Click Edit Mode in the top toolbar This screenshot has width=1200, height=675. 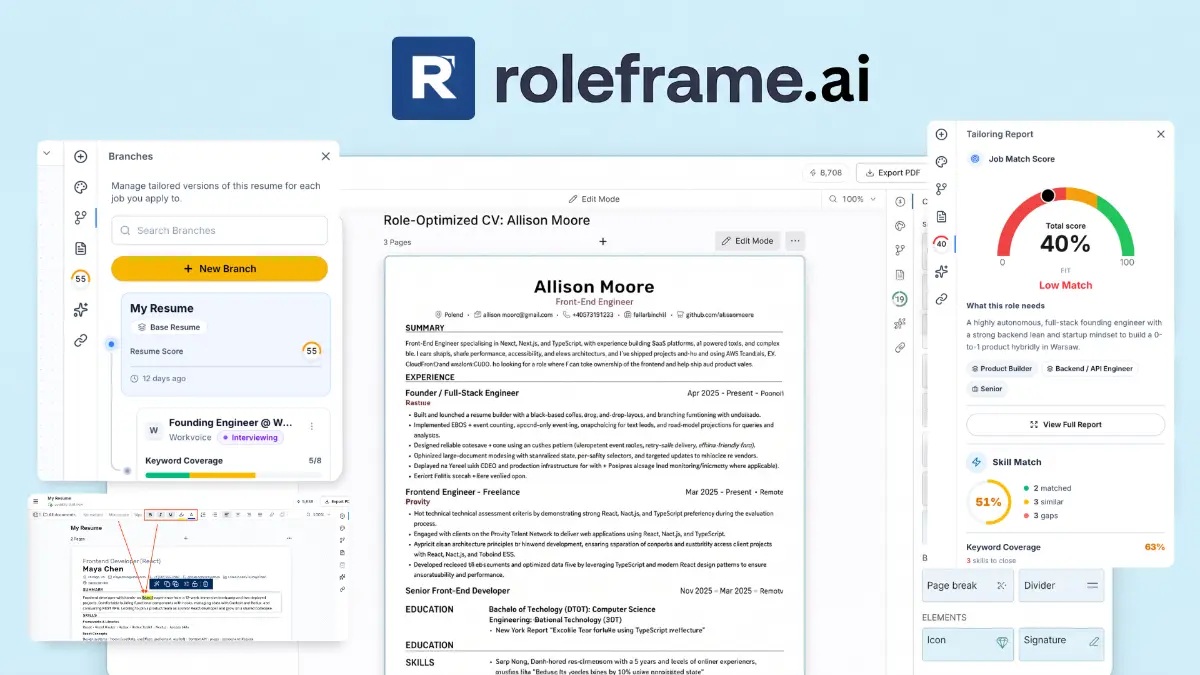click(x=594, y=199)
